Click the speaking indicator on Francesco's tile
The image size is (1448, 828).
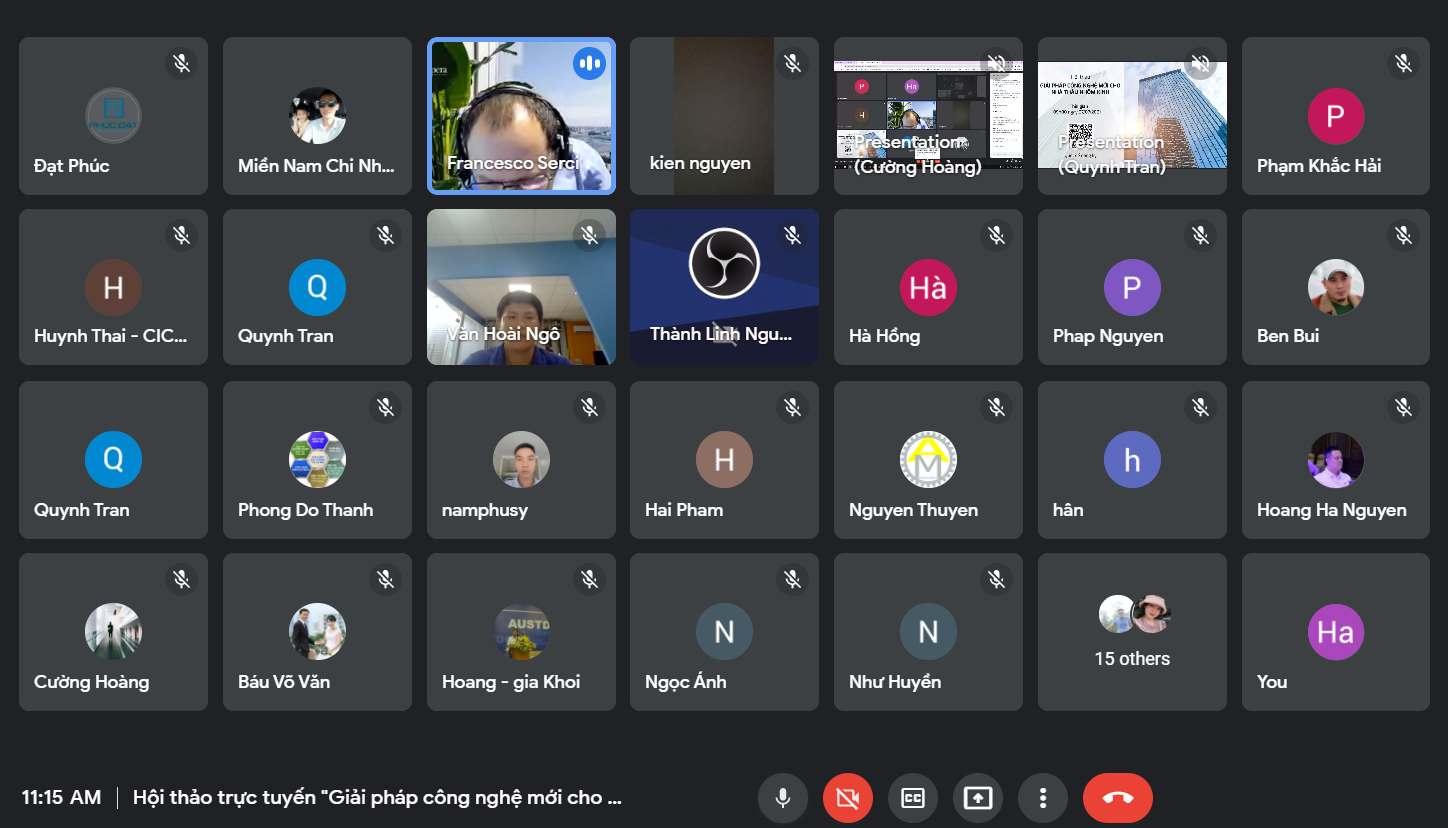click(x=589, y=64)
